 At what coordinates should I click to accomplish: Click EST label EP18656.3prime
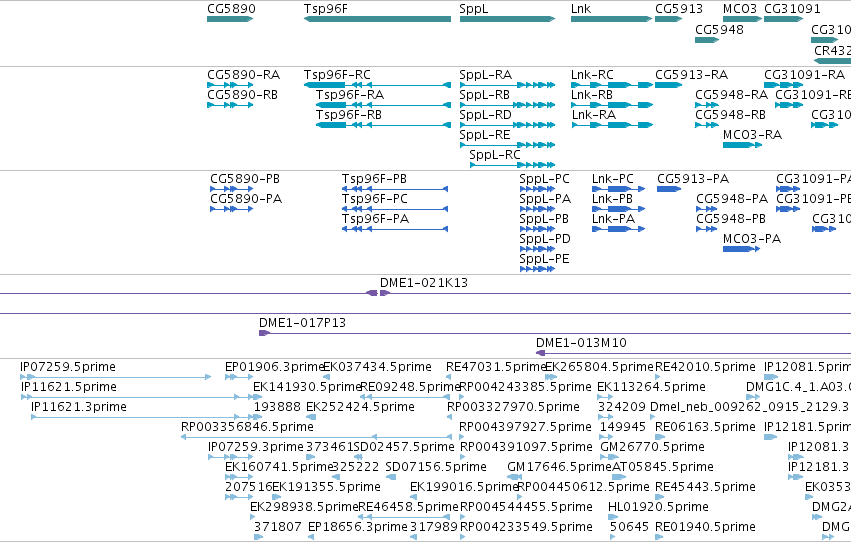point(357,527)
